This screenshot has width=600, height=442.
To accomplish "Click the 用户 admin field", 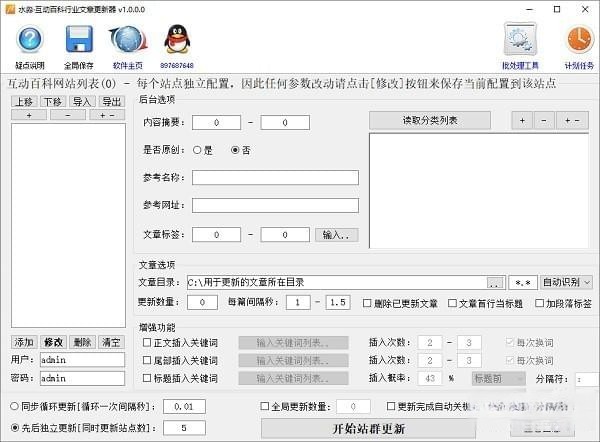I will pyautogui.click(x=82, y=360).
